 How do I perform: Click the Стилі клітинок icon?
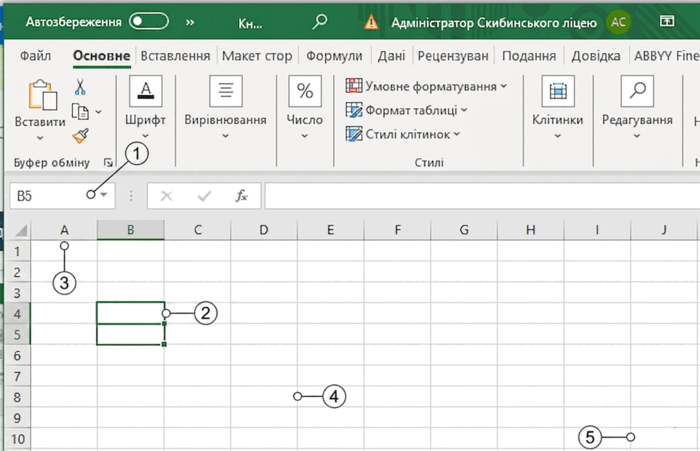click(x=354, y=134)
